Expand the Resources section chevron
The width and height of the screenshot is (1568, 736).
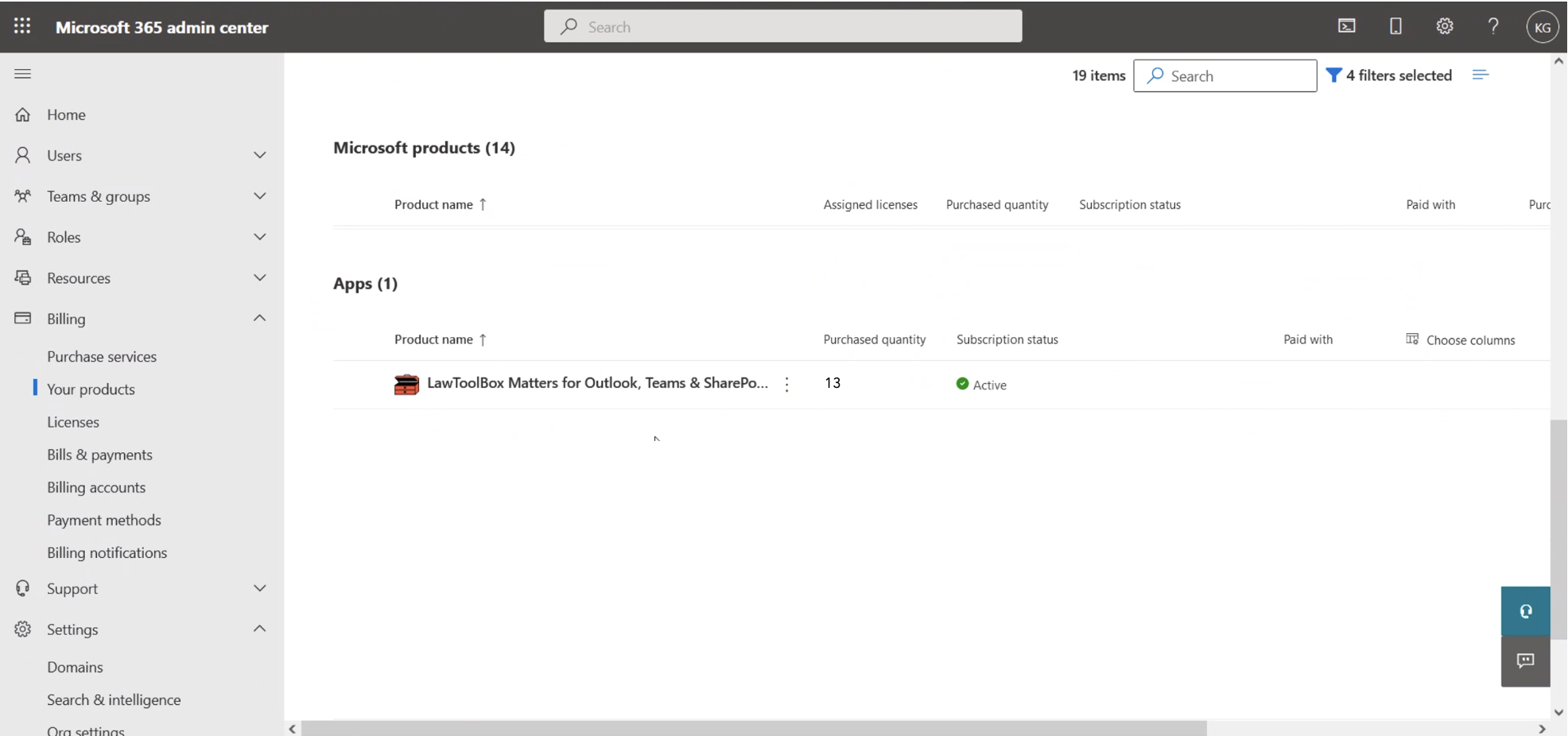tap(259, 277)
